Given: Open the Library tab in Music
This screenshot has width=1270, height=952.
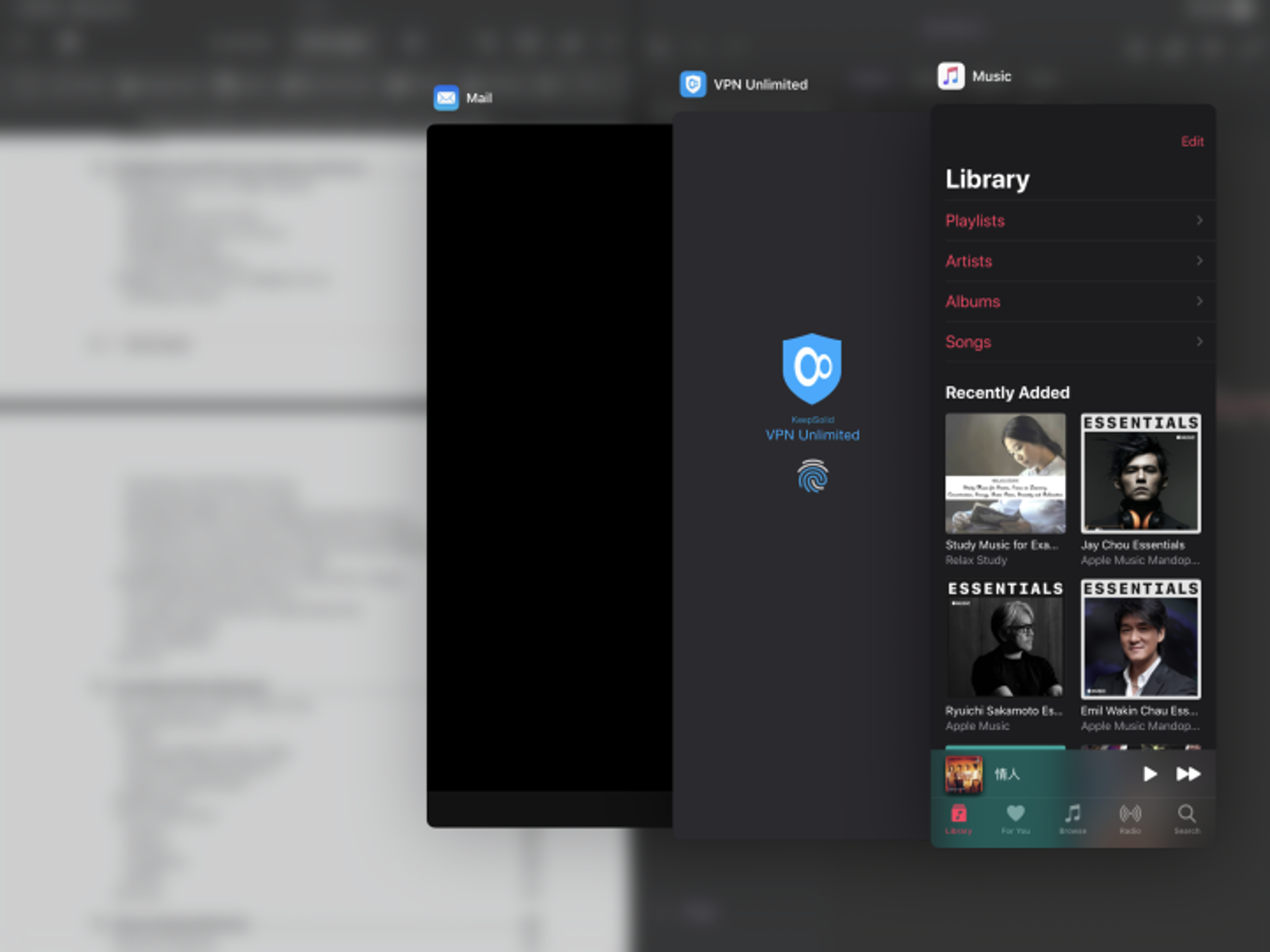Looking at the screenshot, I should tap(958, 819).
